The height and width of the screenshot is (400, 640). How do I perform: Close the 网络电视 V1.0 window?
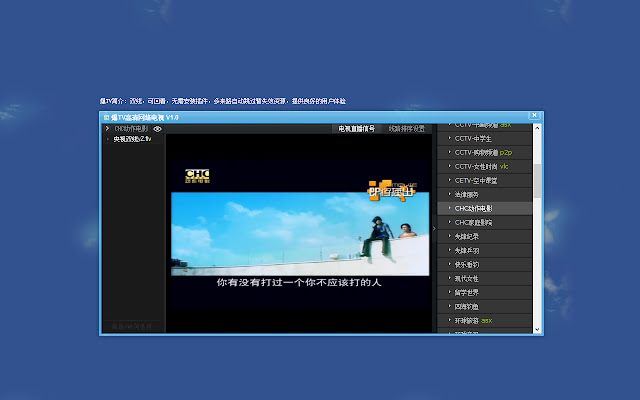pyautogui.click(x=534, y=116)
